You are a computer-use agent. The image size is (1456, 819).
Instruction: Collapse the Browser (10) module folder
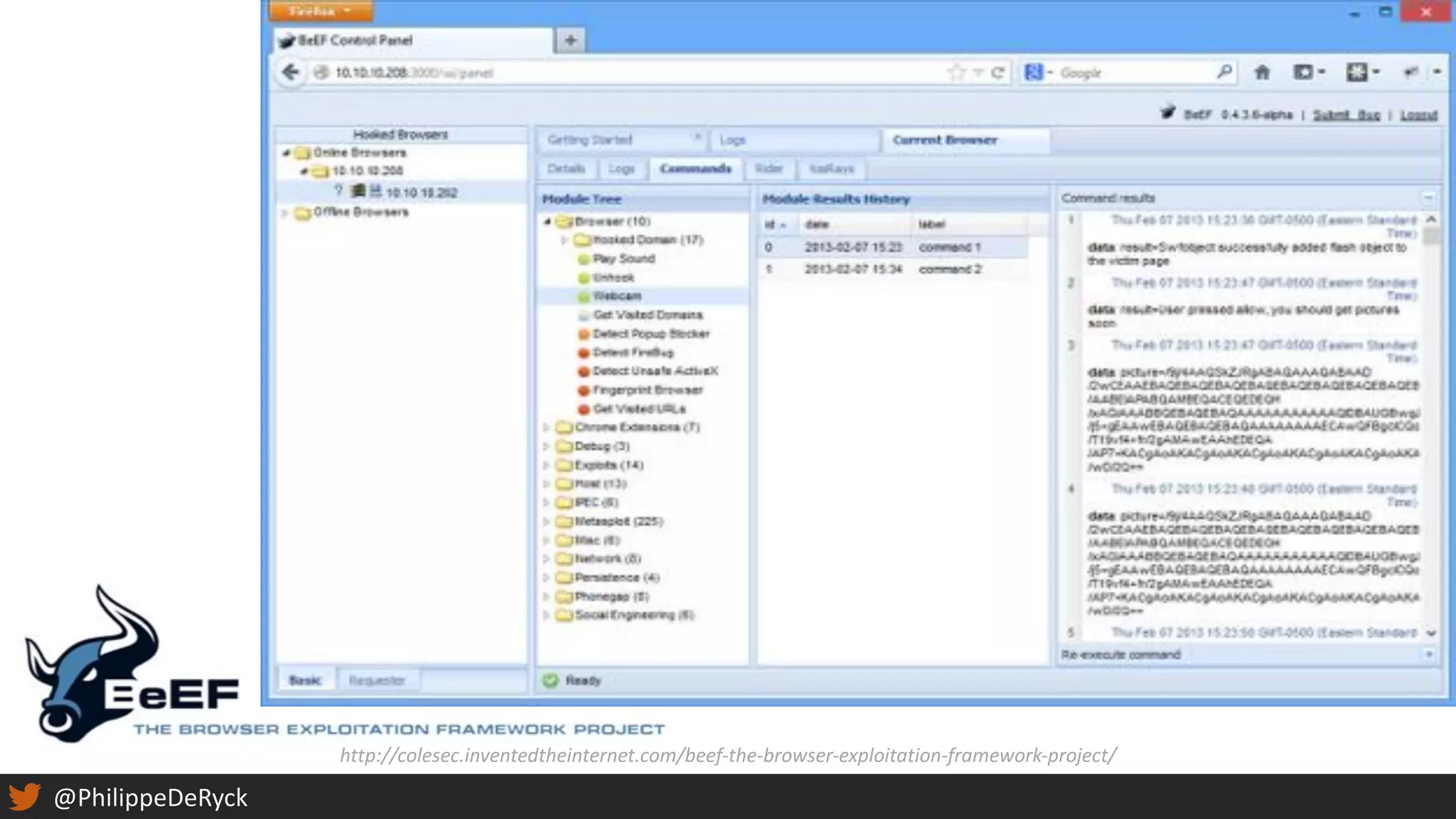(x=547, y=222)
